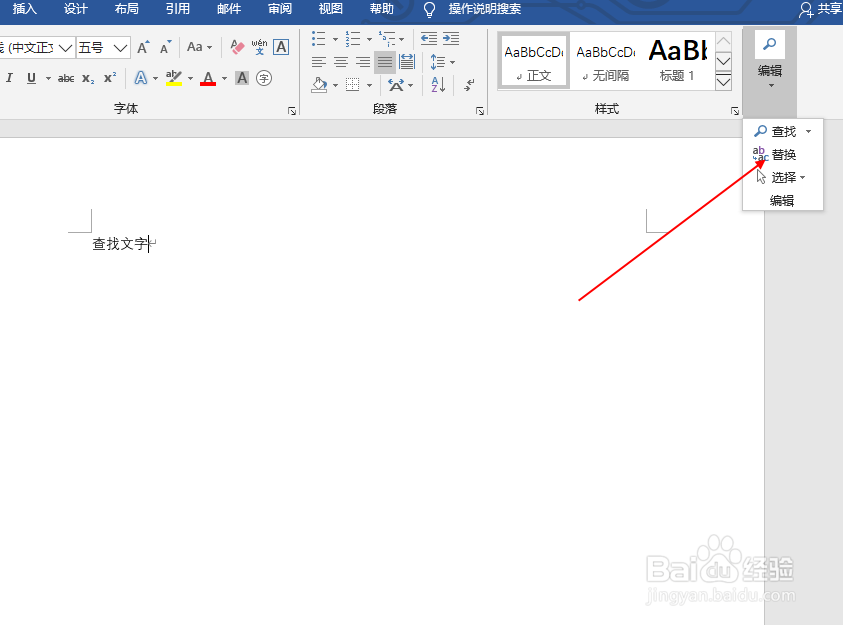This screenshot has height=625, width=843.
Task: Choose 选择 in the editing menu
Action: [782, 177]
